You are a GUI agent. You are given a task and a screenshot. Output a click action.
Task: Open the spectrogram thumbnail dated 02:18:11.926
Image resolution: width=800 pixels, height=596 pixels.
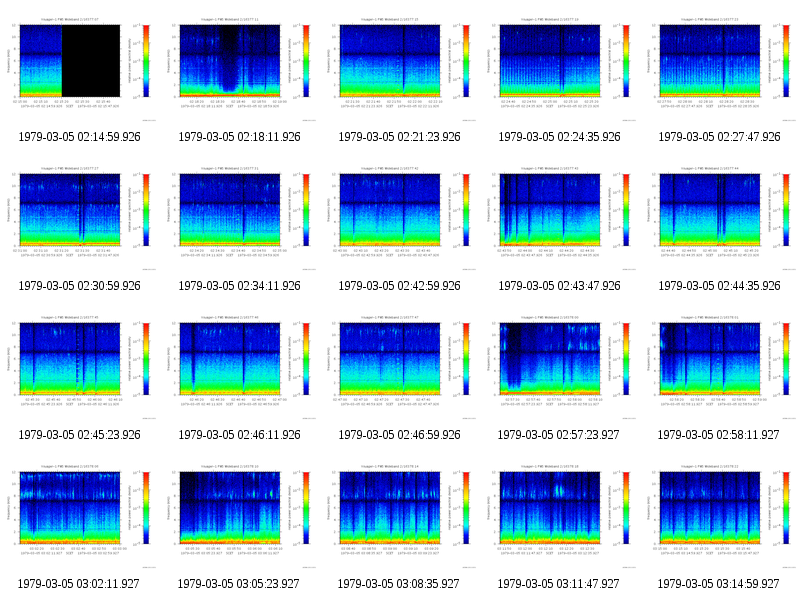(x=239, y=69)
